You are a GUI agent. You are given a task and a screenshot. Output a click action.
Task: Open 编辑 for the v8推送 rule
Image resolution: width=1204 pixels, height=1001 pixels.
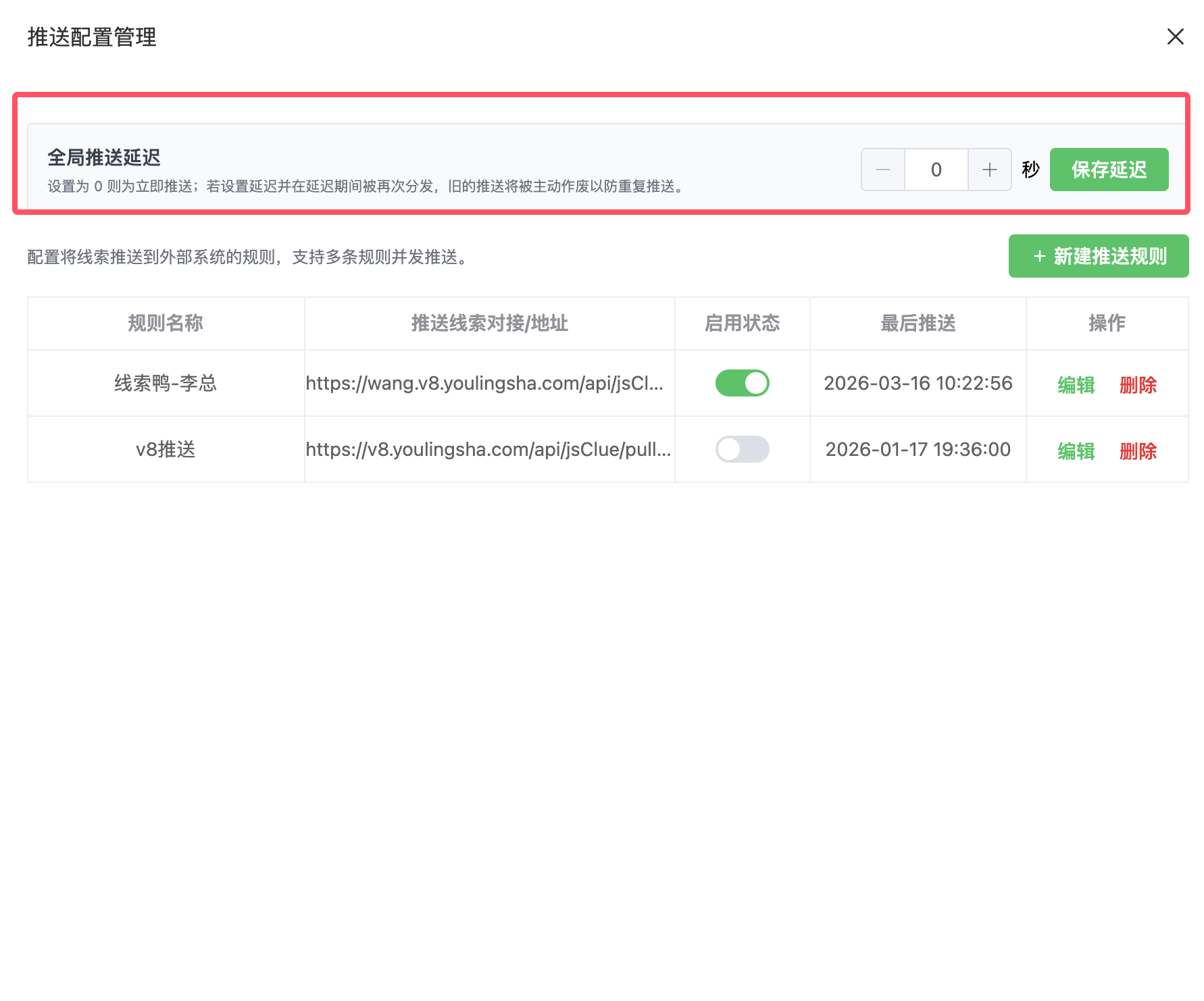pyautogui.click(x=1076, y=451)
